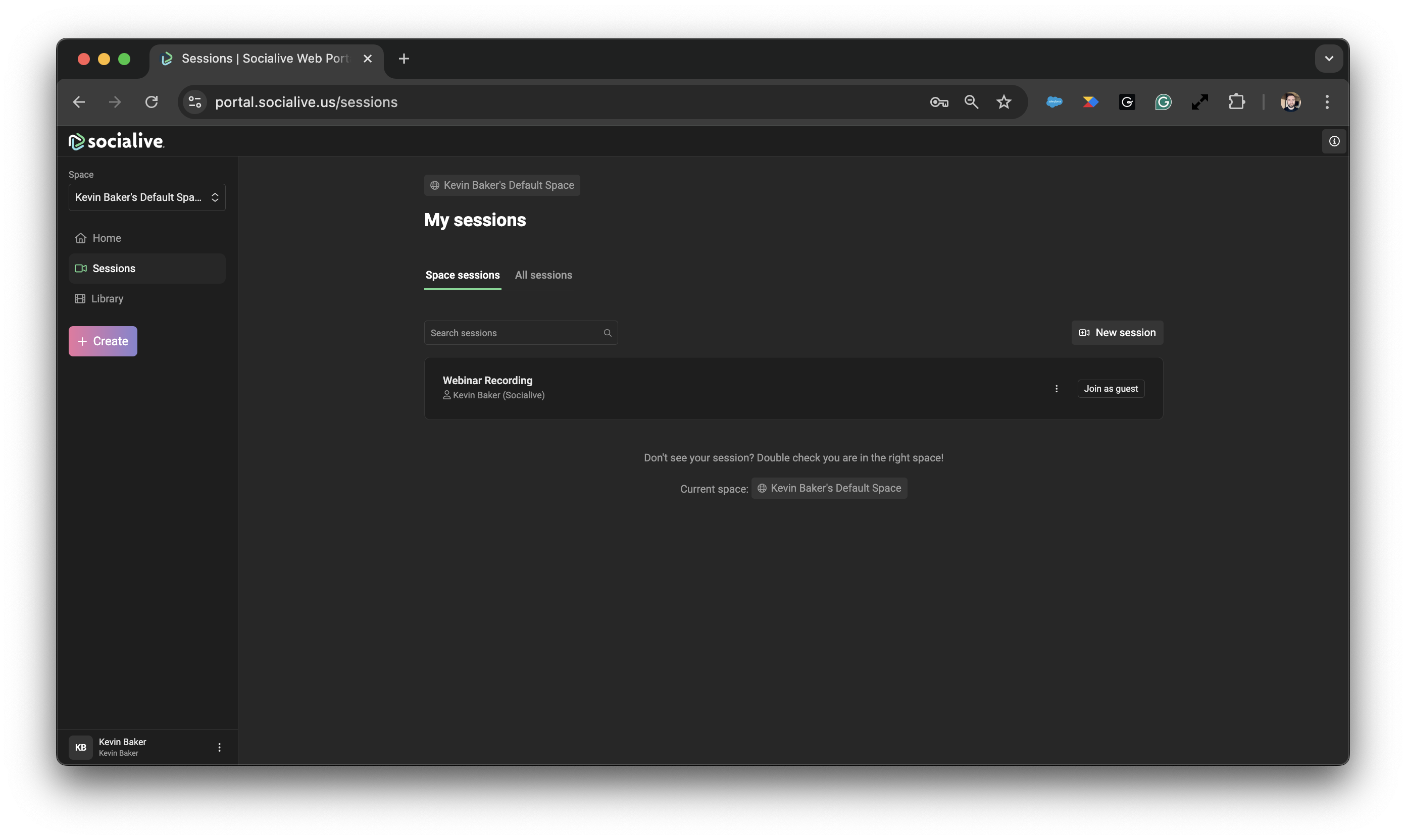The width and height of the screenshot is (1406, 840).
Task: Open Chrome tab search chevron
Action: (x=1328, y=58)
